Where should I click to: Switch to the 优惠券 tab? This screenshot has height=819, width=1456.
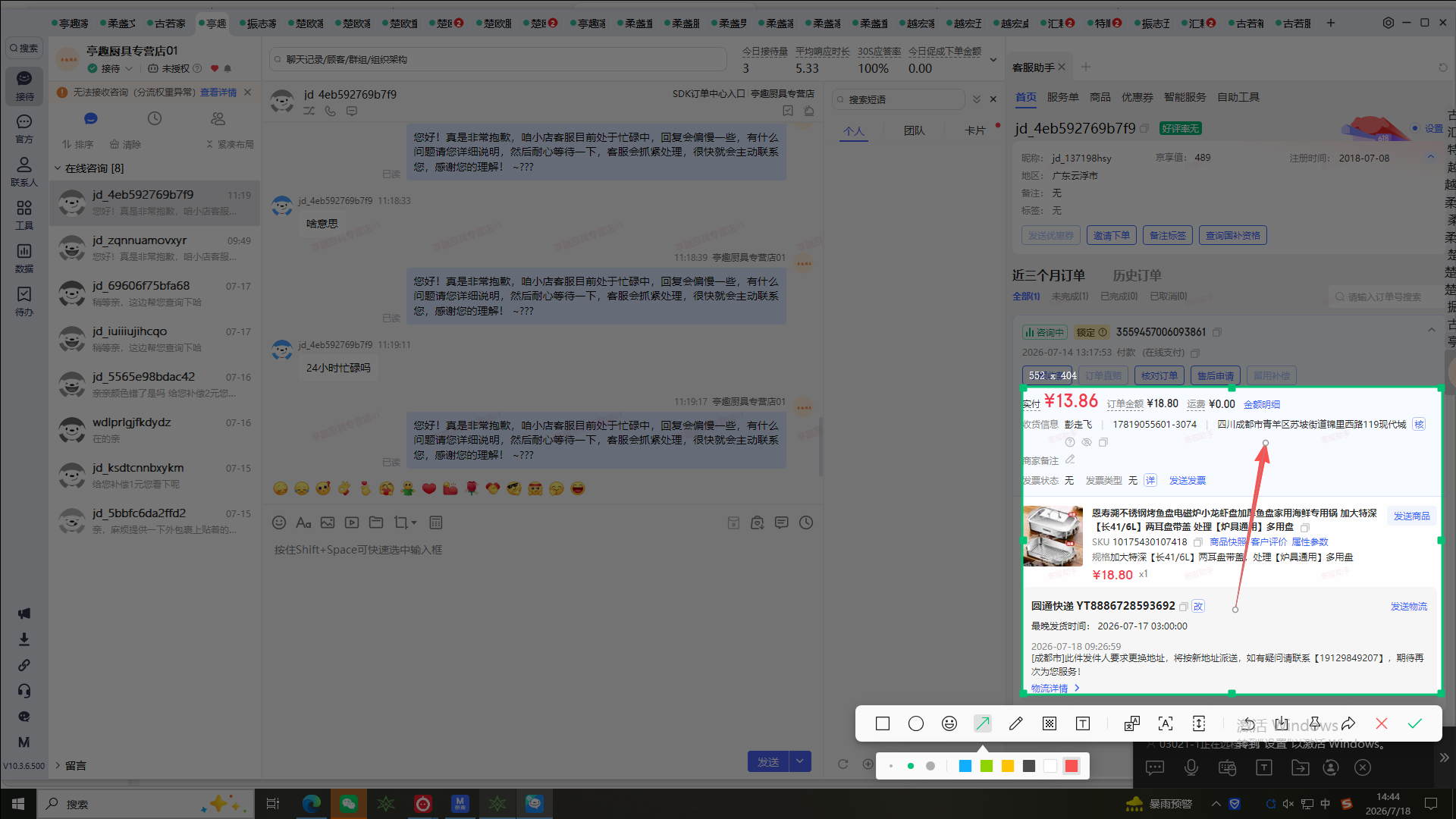1137,97
